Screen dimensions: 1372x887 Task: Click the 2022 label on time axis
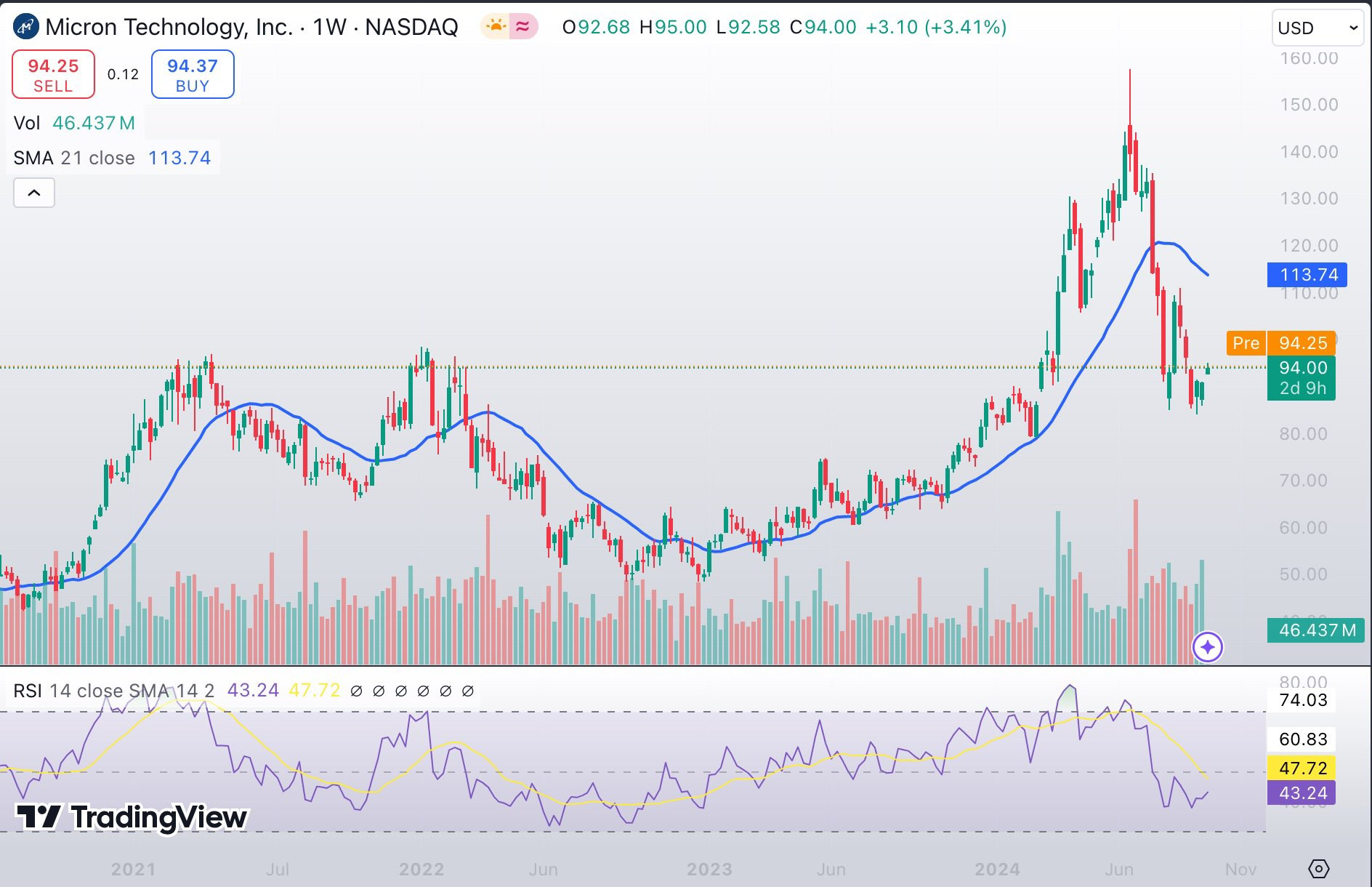pos(421,870)
